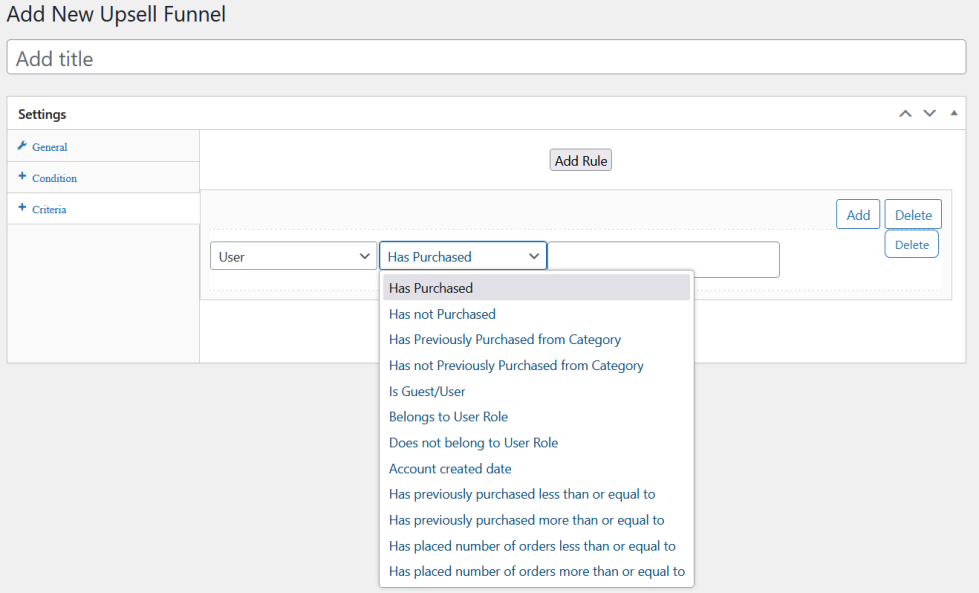Open the Condition settings tab
979x593 pixels.
click(54, 178)
